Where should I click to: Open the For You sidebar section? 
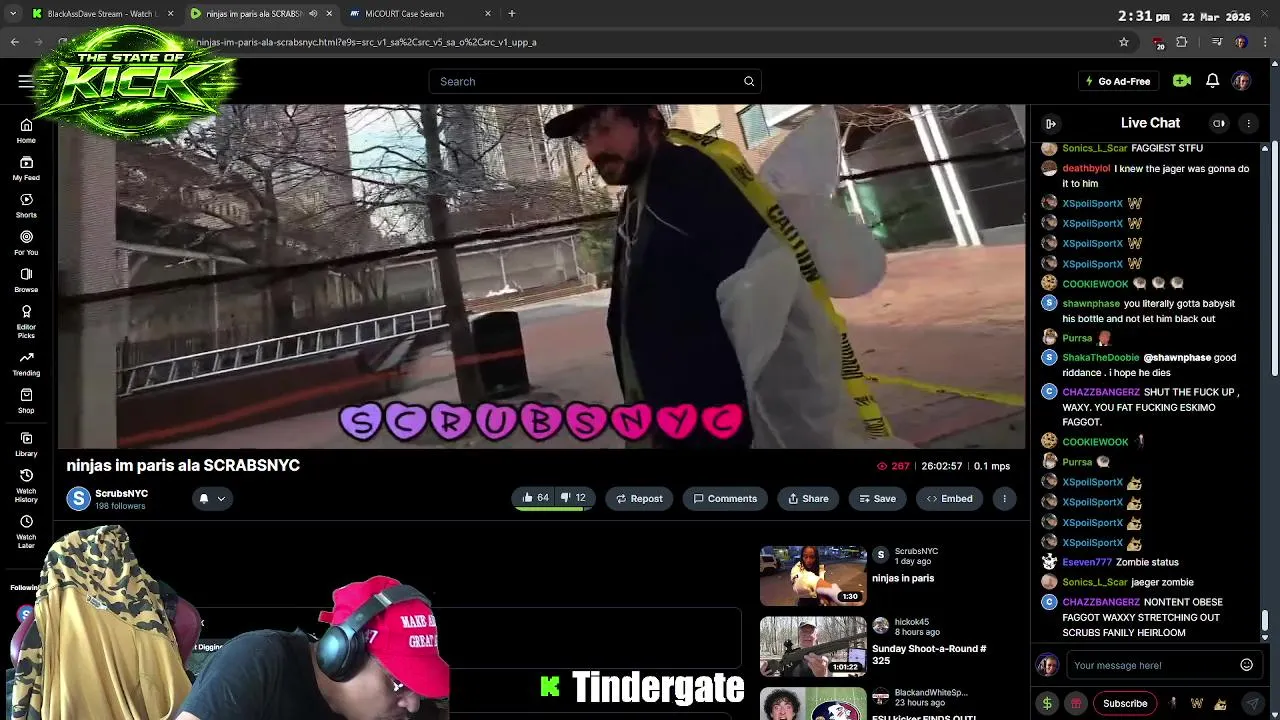26,242
